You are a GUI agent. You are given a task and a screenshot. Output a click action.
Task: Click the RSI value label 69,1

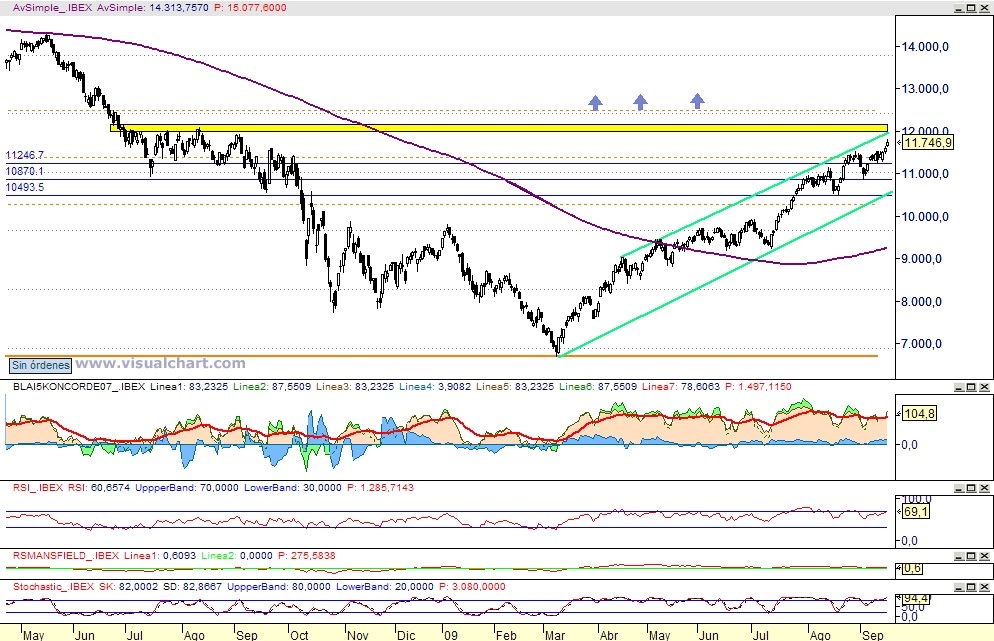[915, 512]
